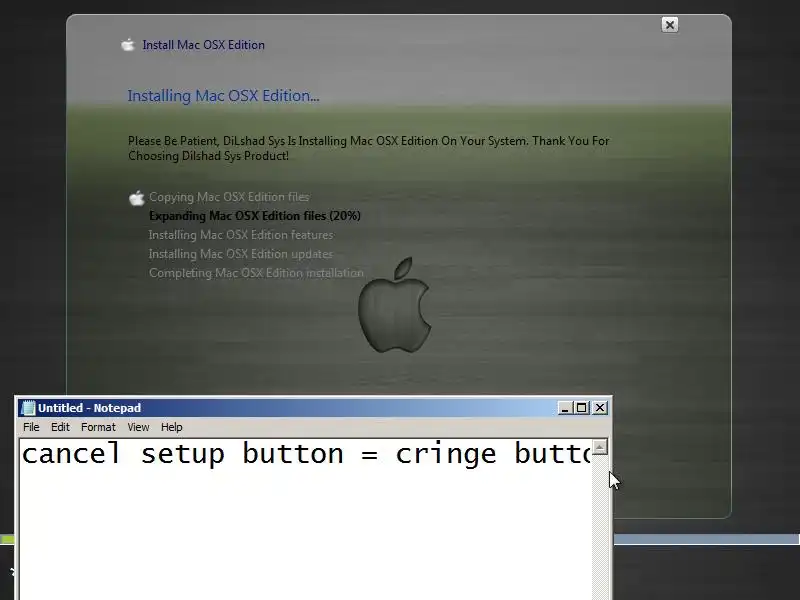Click the 'Please Be Patient' message text
800x600 pixels.
pos(368,148)
